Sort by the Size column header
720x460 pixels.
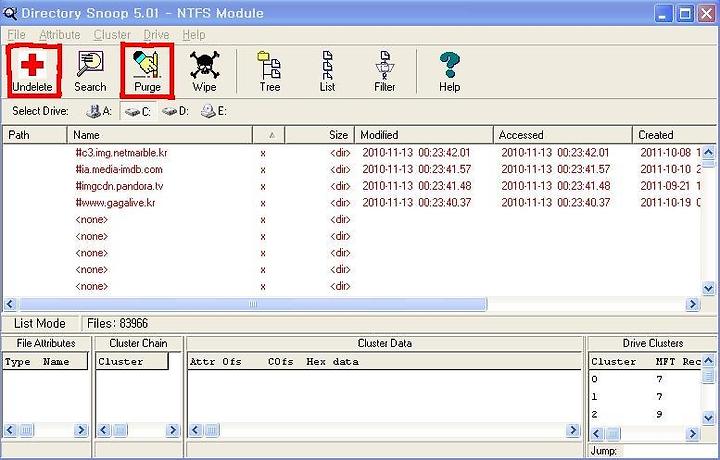coord(320,135)
